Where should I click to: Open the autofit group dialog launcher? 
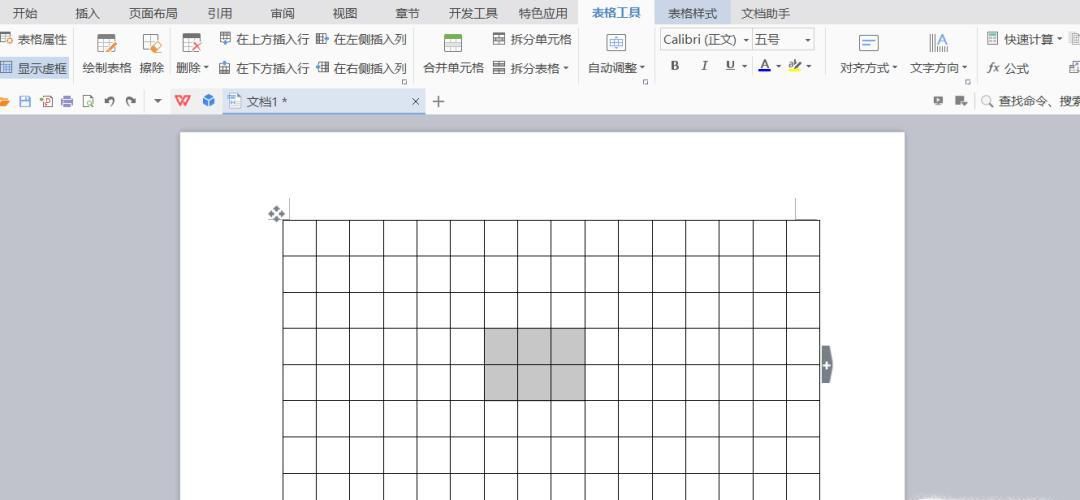[x=645, y=82]
